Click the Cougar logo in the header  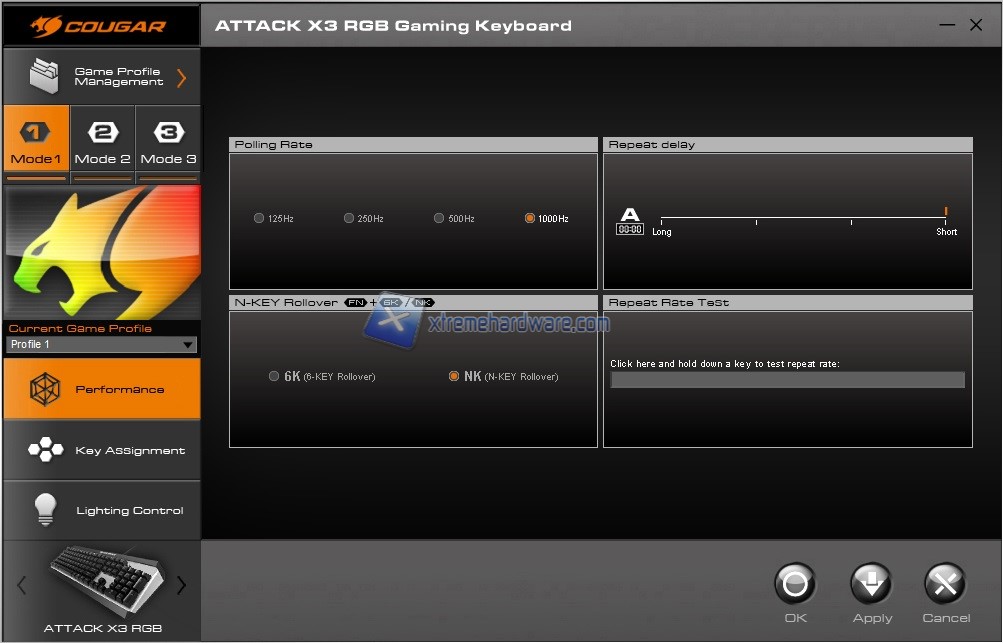(x=101, y=25)
